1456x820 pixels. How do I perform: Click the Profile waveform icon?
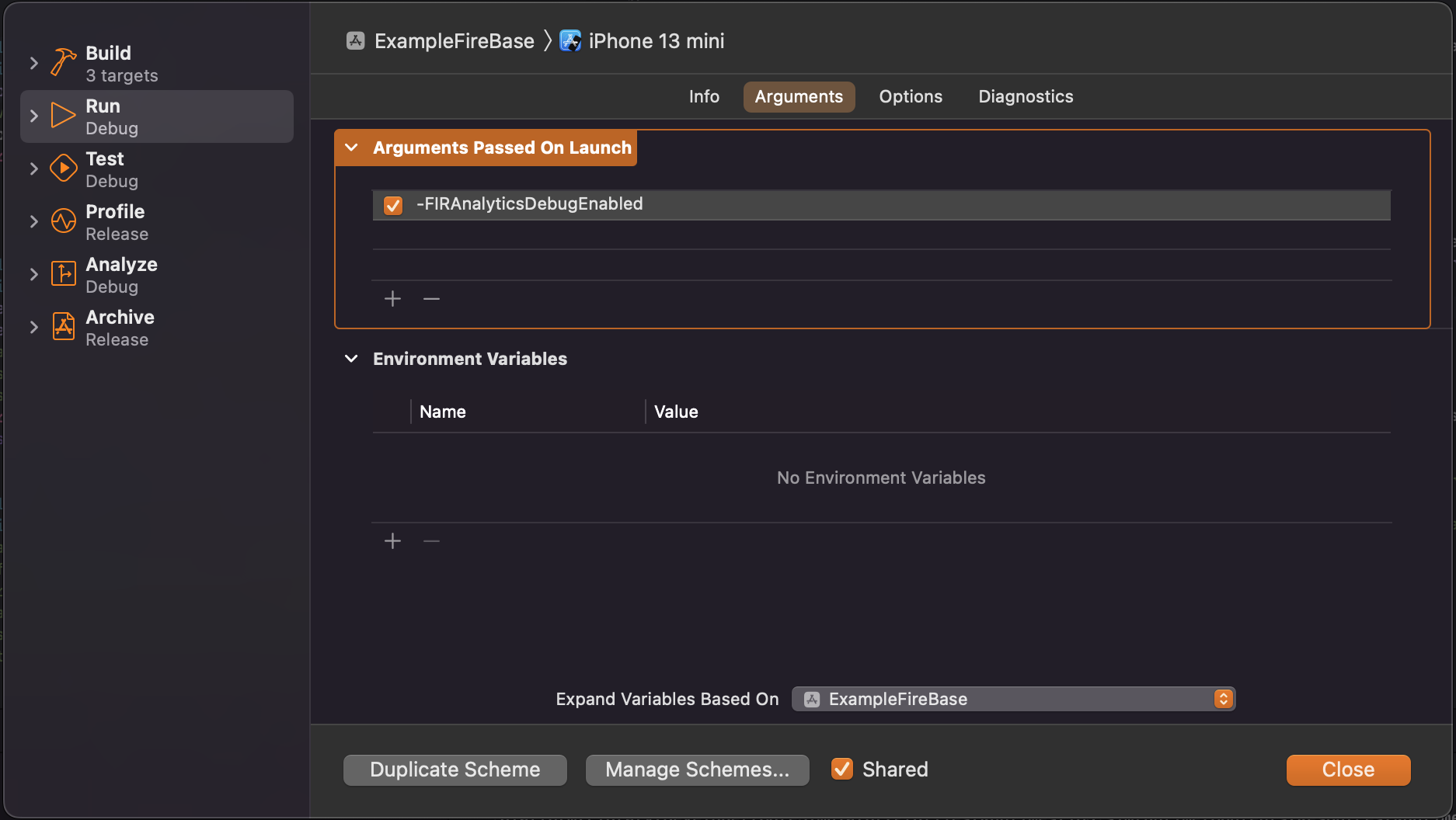click(64, 221)
